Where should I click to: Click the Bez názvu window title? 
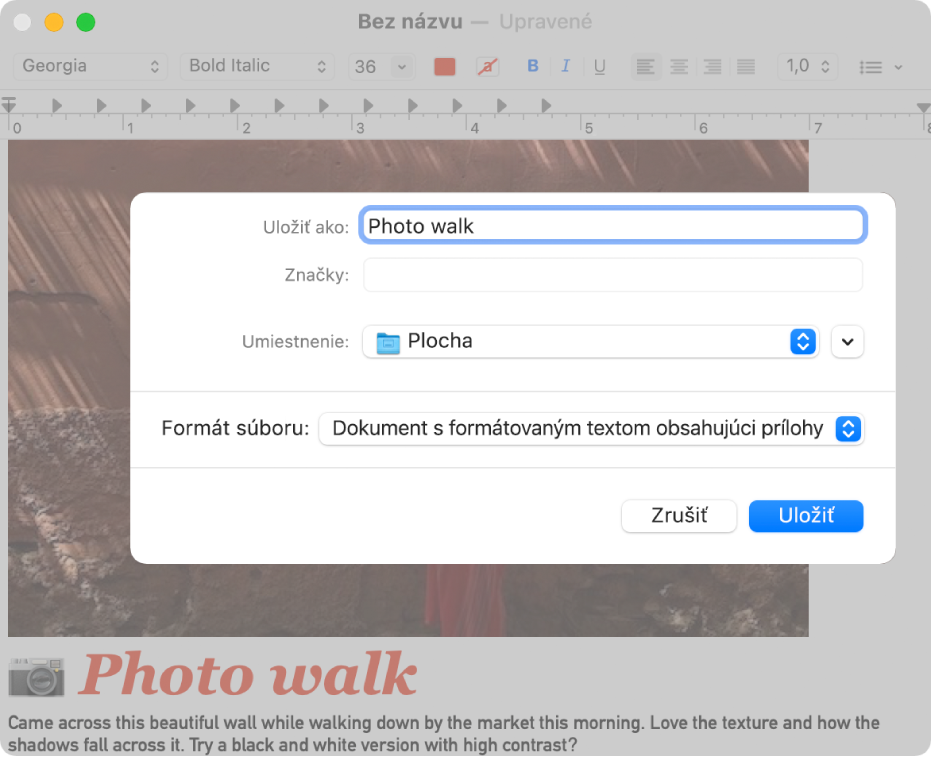click(410, 22)
